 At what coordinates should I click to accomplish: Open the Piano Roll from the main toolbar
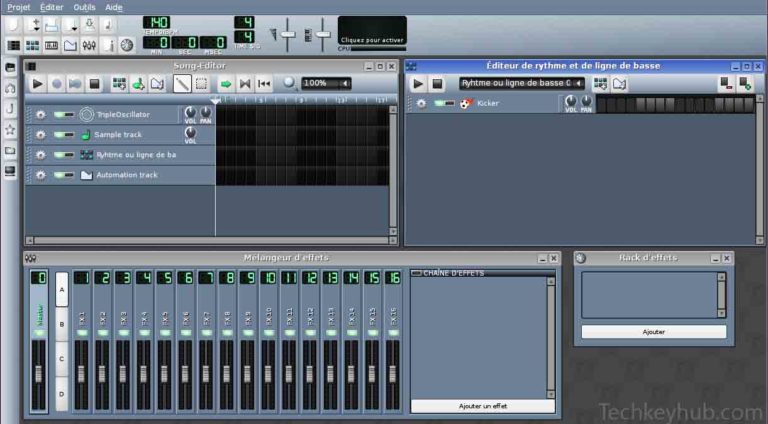(x=51, y=45)
